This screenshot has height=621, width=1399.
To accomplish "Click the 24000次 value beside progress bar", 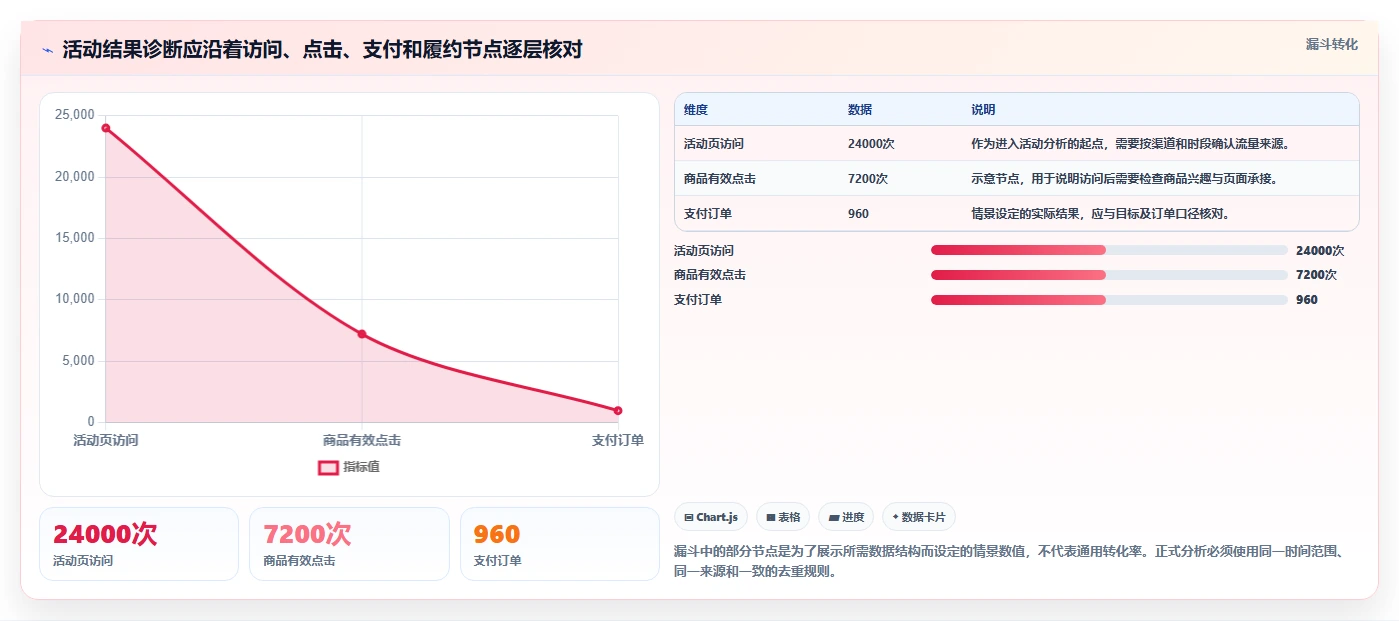I will click(x=1320, y=251).
